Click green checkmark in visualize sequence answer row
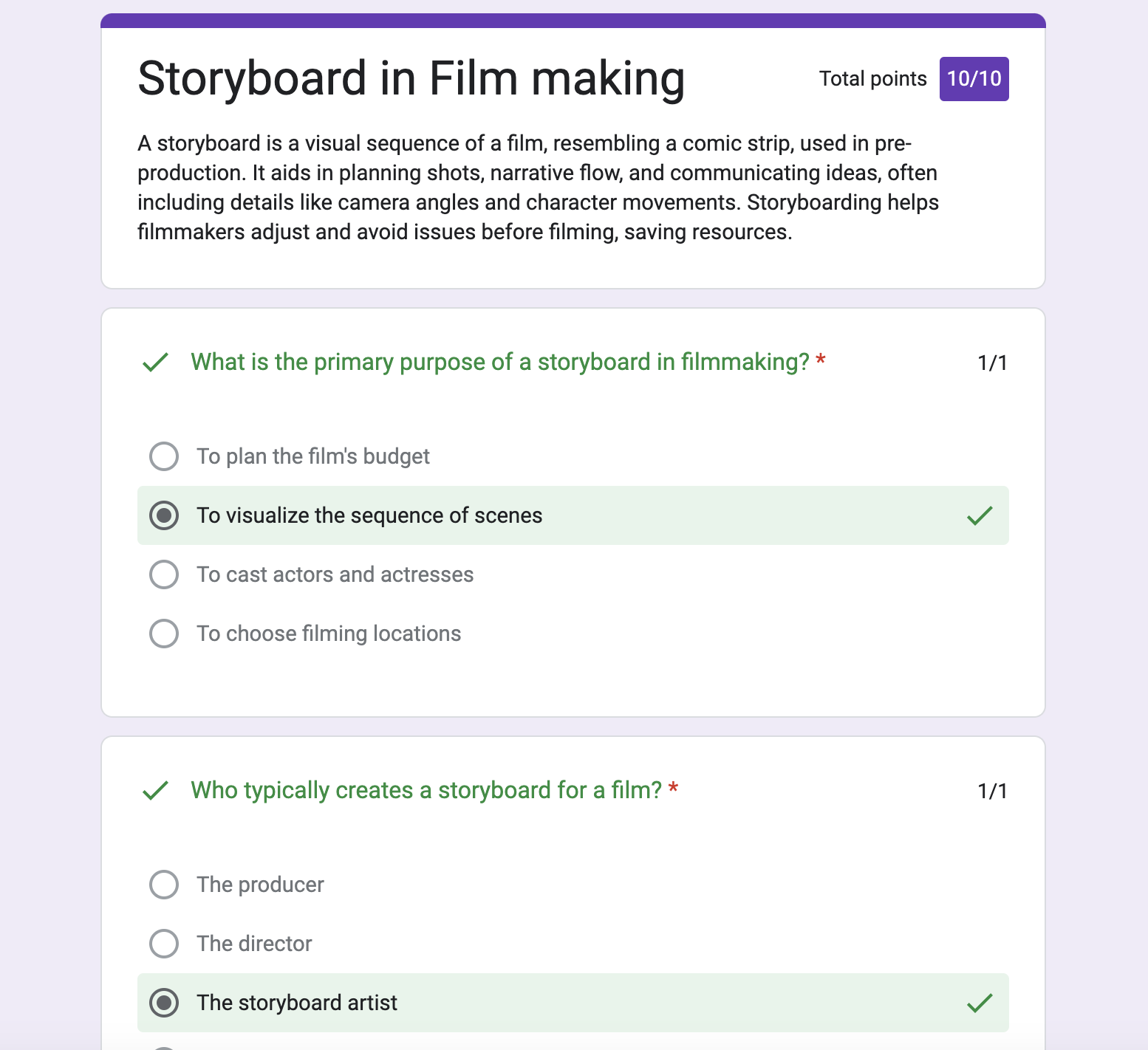The width and height of the screenshot is (1148, 1050). (x=980, y=515)
